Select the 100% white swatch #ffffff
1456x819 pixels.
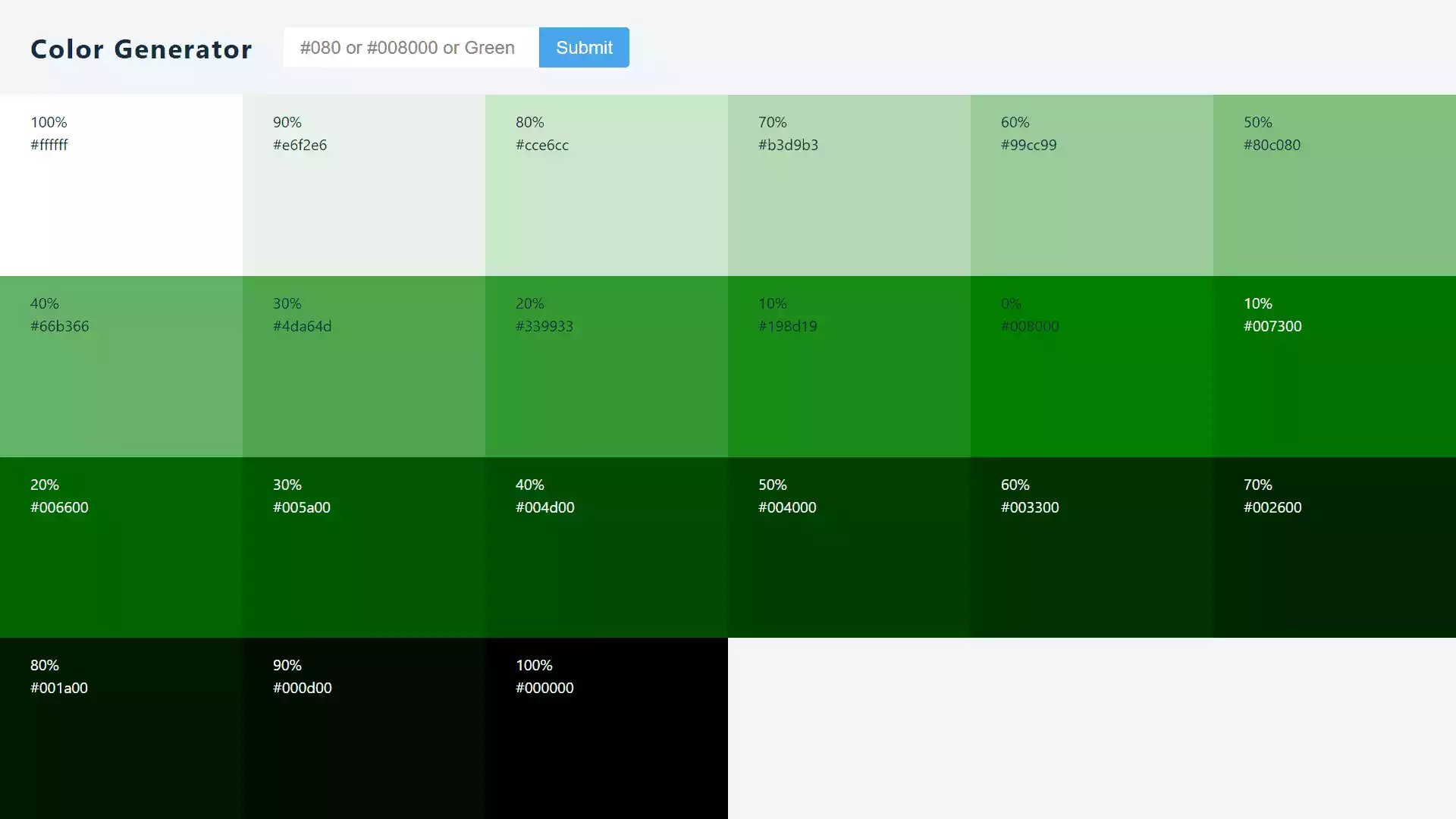121,186
